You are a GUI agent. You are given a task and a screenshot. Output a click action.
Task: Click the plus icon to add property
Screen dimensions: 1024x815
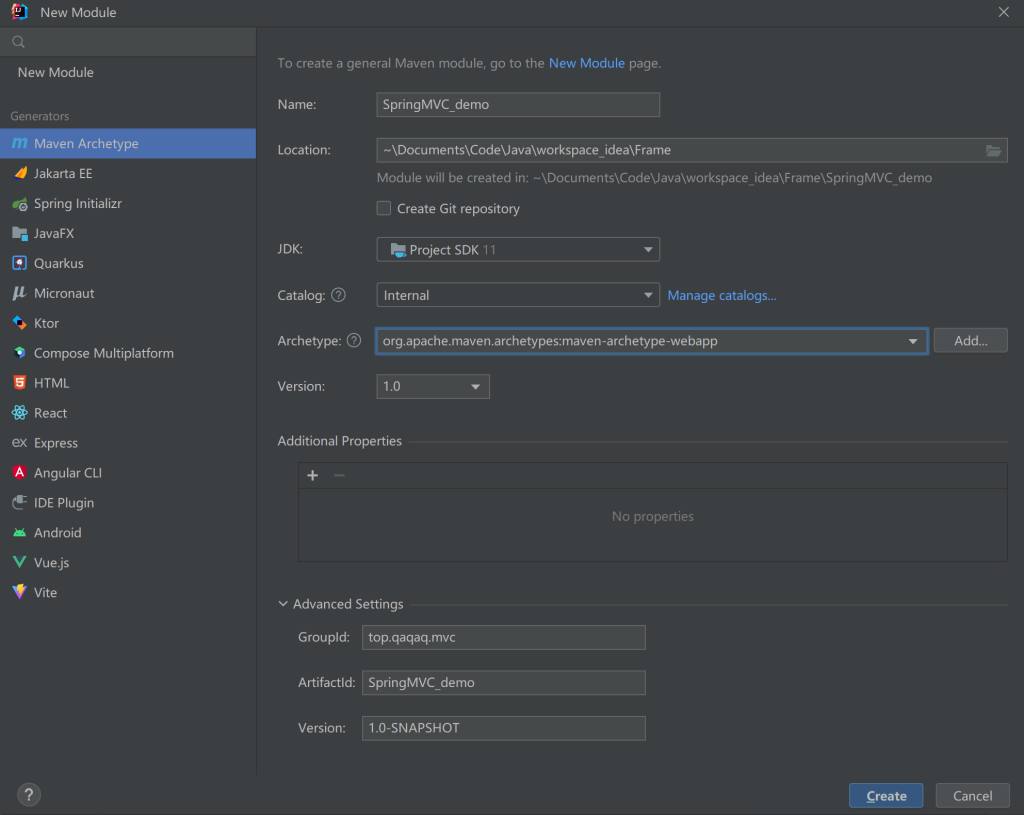tap(313, 475)
